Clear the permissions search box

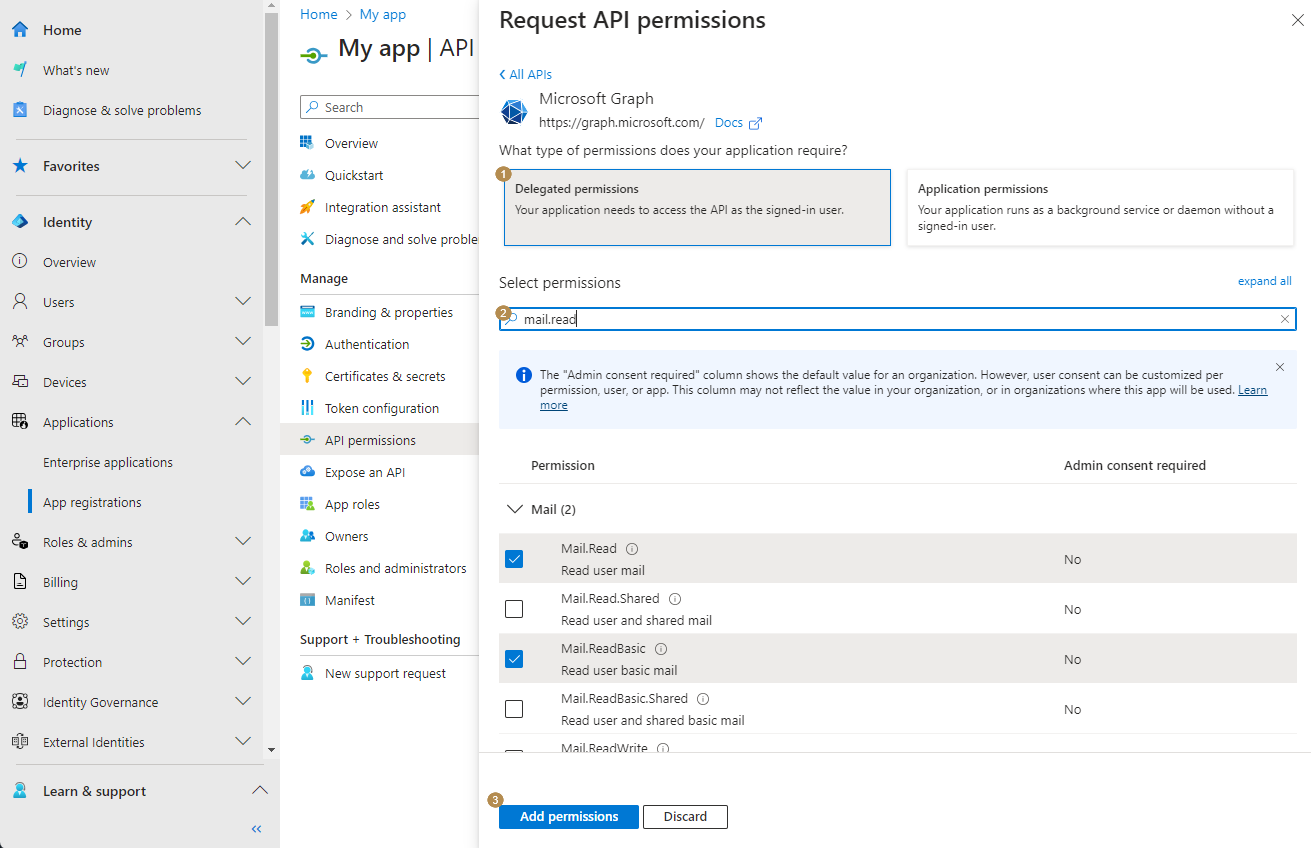(x=1285, y=319)
